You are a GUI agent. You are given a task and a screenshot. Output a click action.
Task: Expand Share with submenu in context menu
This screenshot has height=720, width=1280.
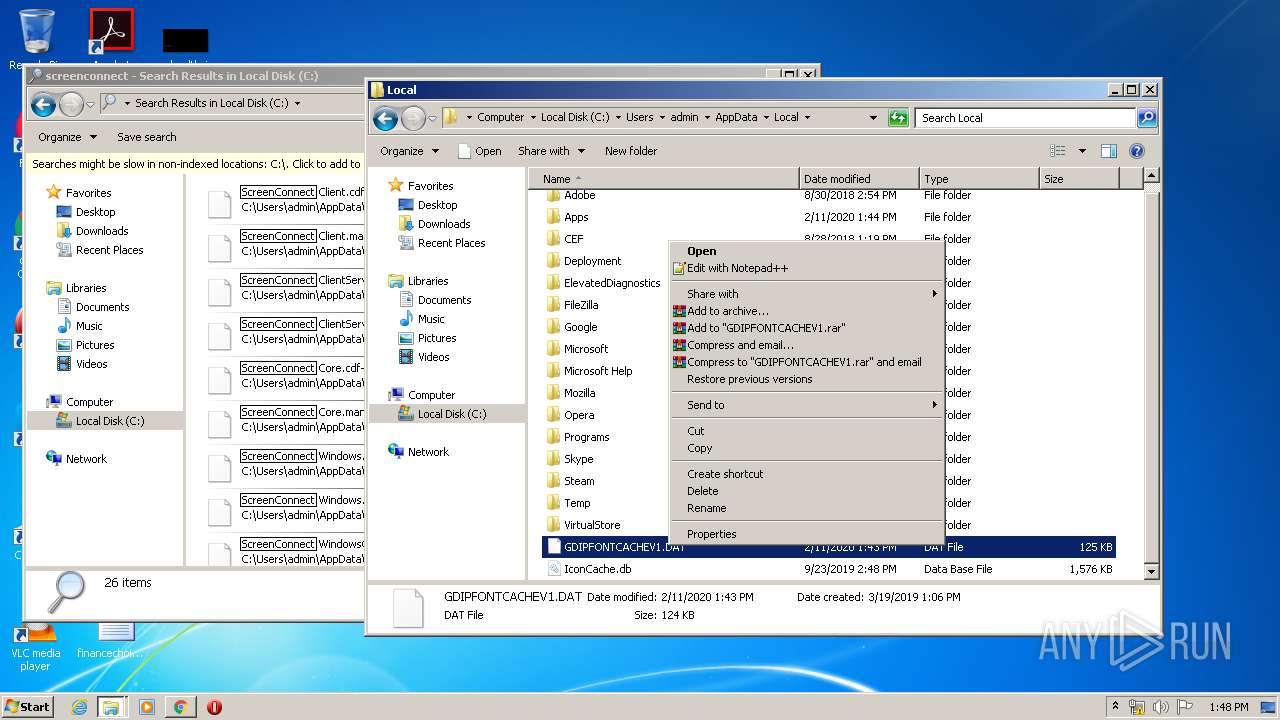[806, 294]
